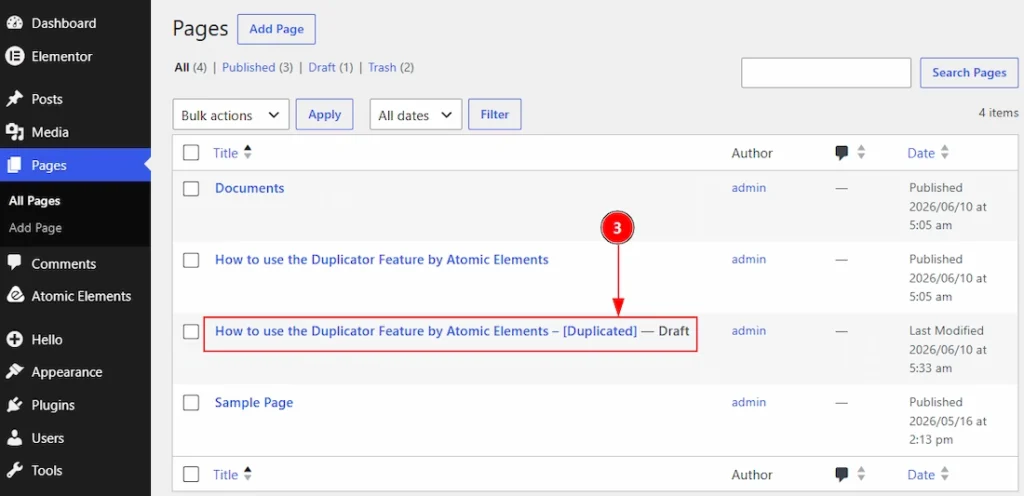Screen dimensions: 1024x496
Task: Open the [Duplicated] draft page title
Action: coord(426,331)
